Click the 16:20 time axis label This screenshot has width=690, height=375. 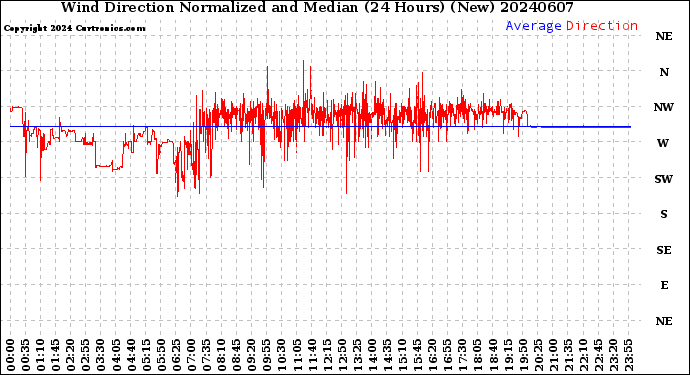click(433, 355)
